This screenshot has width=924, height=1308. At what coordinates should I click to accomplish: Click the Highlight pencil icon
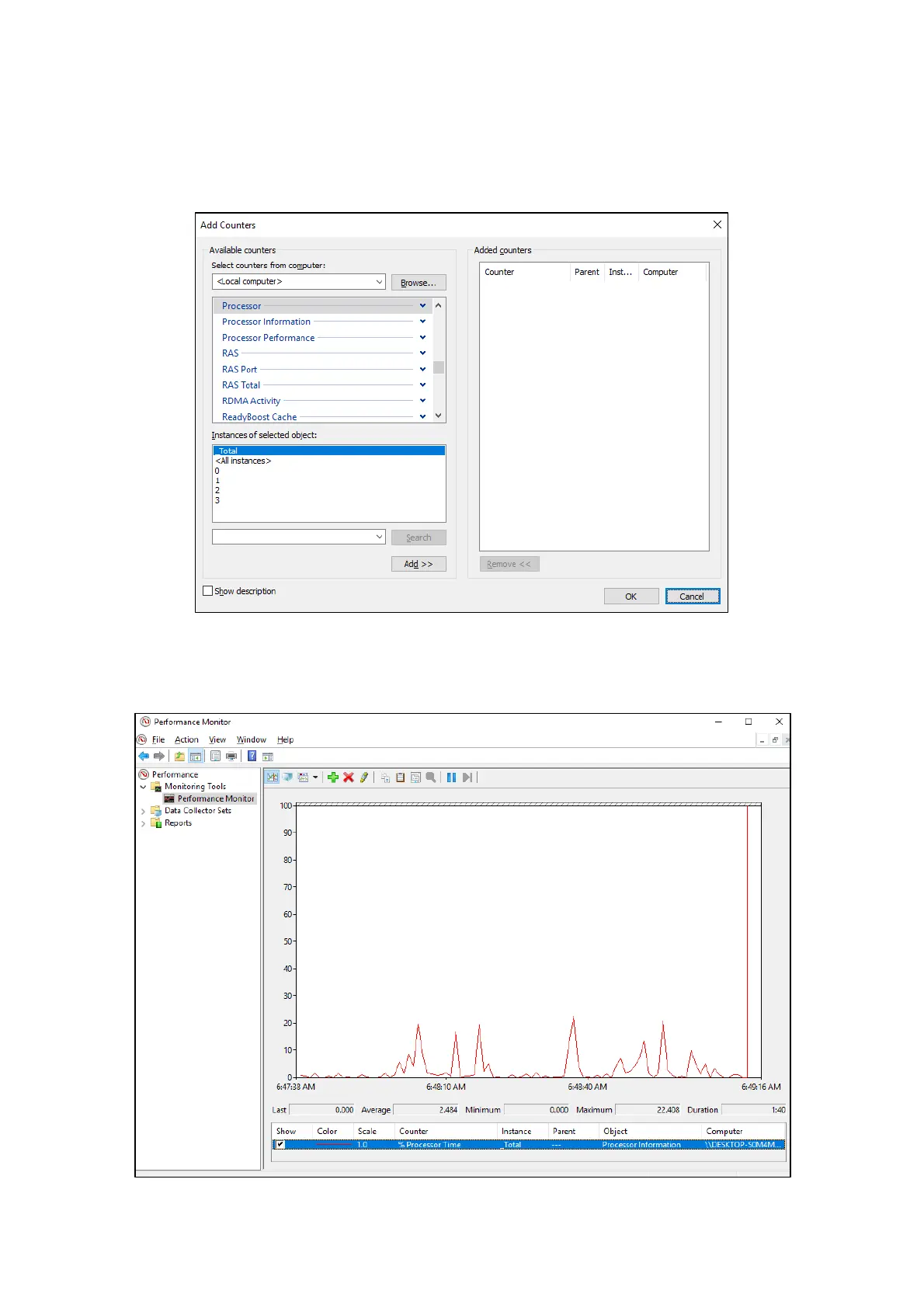(x=363, y=777)
